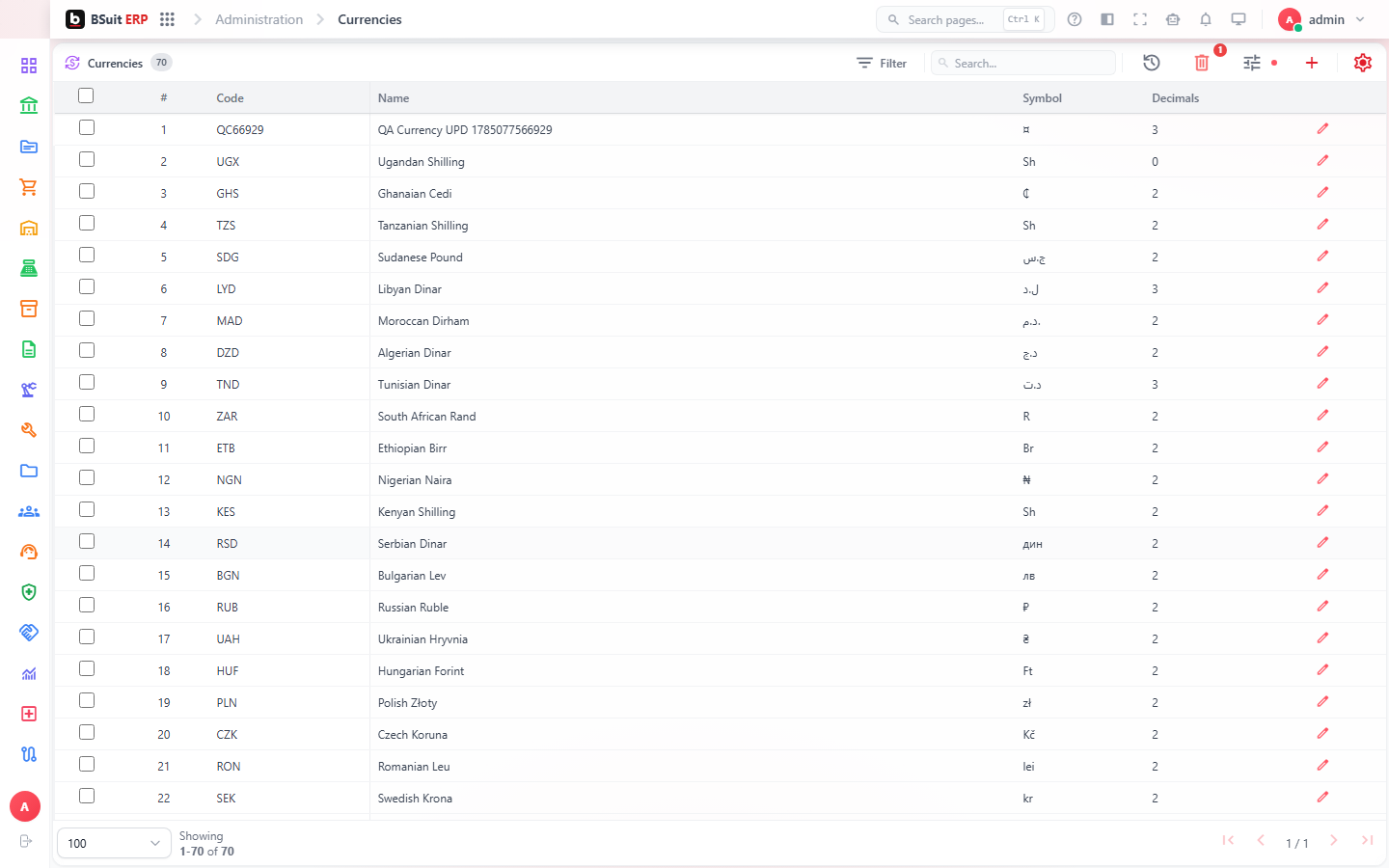Open the help question mark icon
Screen dimensions: 1389x868
(1075, 19)
